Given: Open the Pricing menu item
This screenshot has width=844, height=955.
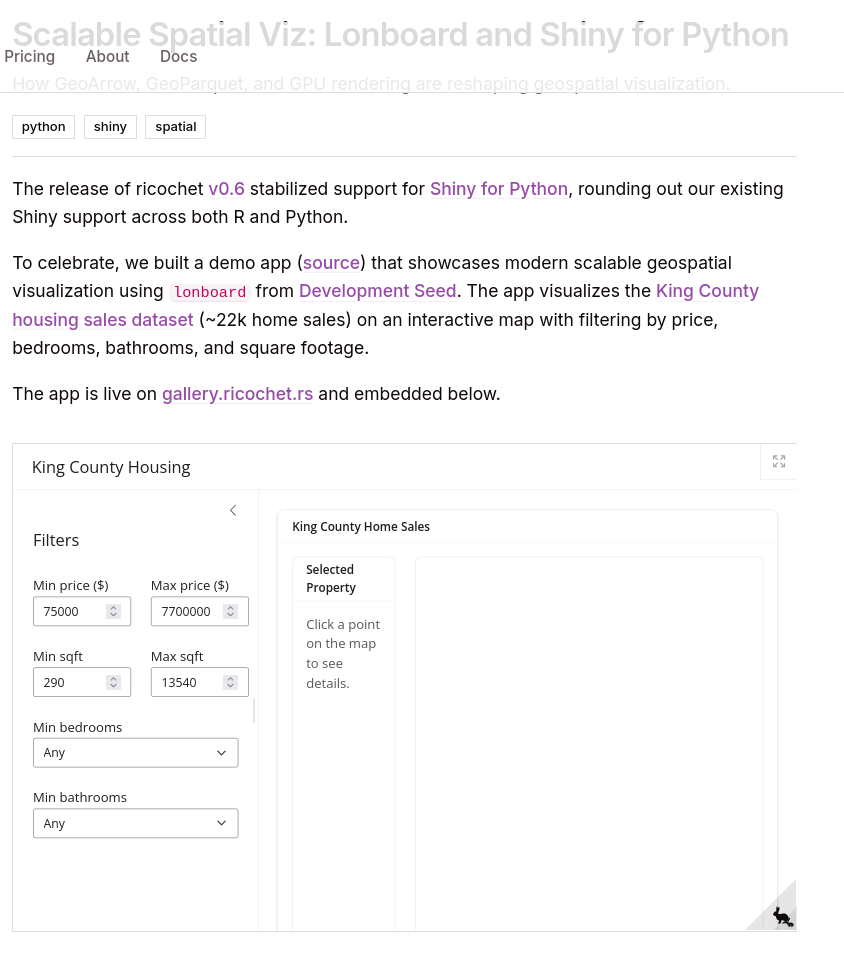Looking at the screenshot, I should point(29,57).
